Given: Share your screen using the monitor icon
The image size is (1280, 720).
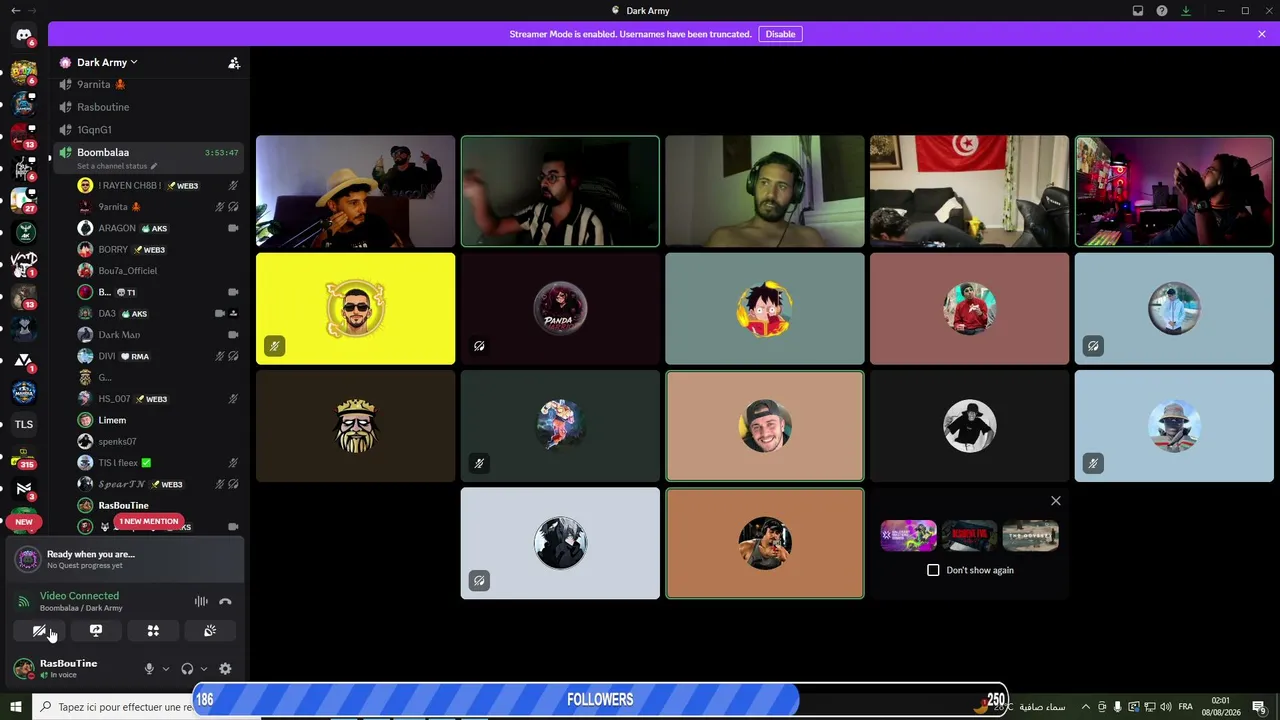Looking at the screenshot, I should [96, 631].
